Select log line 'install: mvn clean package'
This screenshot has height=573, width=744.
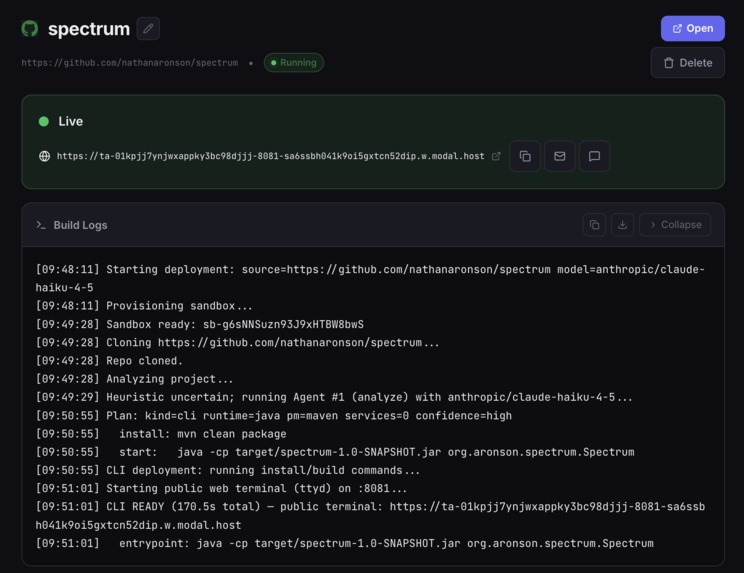point(161,434)
